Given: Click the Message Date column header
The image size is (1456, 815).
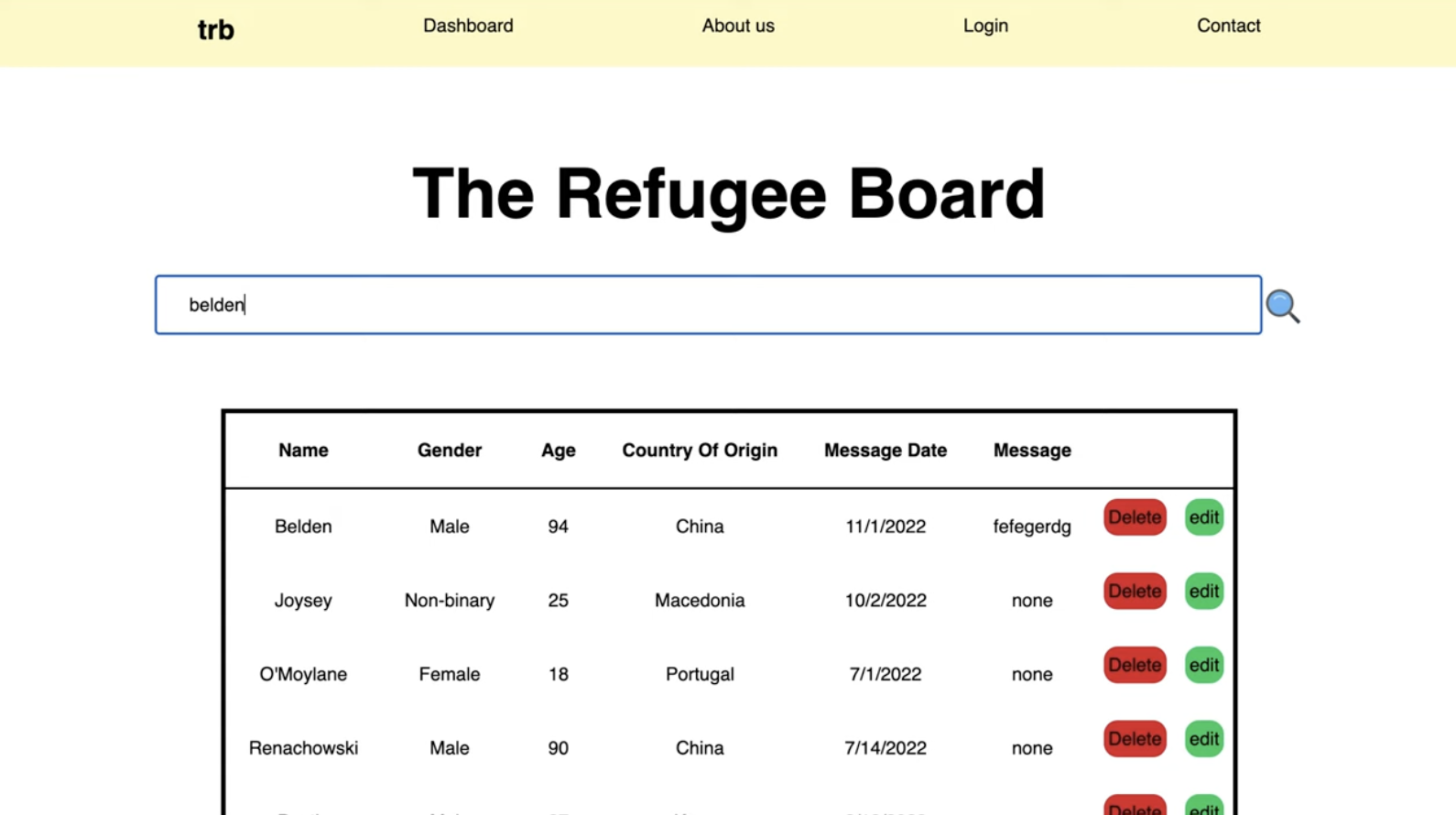Looking at the screenshot, I should (885, 451).
